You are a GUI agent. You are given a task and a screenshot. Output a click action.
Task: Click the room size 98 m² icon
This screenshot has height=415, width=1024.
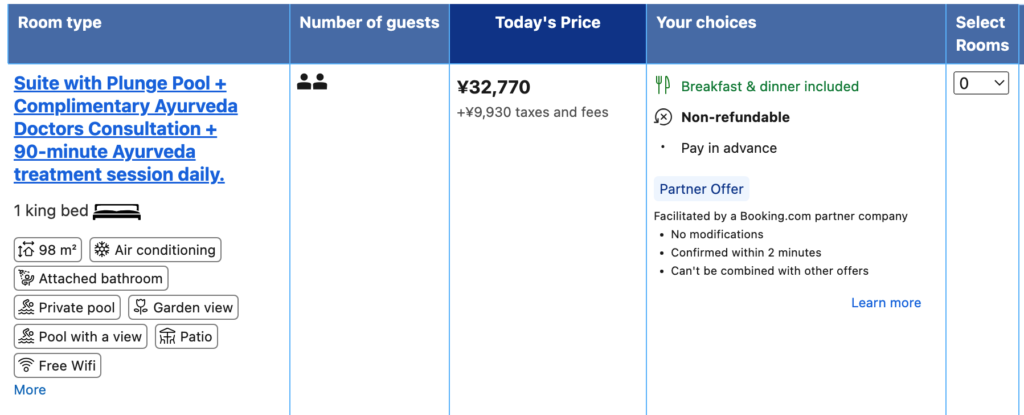[26, 250]
